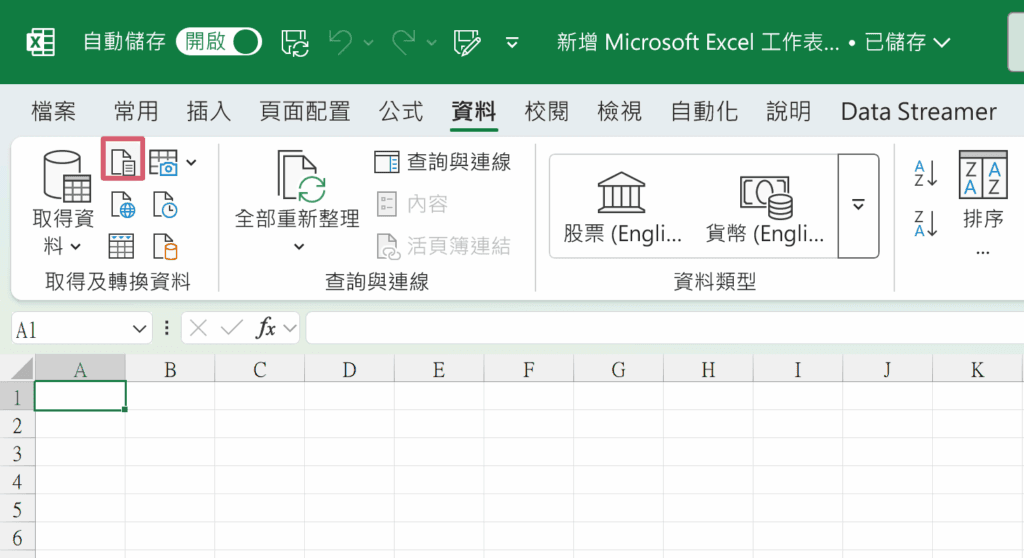Click the 查詢與連線 button
Image resolution: width=1024 pixels, height=558 pixels.
(x=443, y=162)
